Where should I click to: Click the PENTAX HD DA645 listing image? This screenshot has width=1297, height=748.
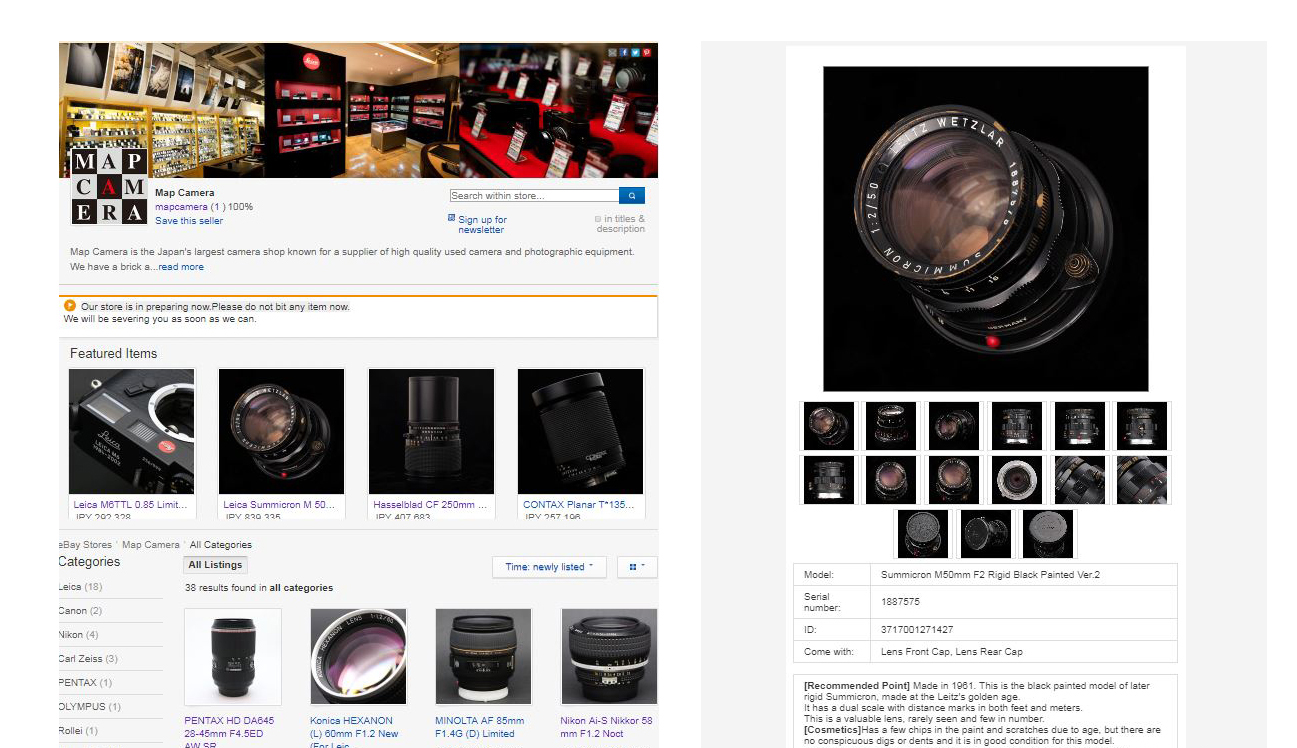pos(233,657)
